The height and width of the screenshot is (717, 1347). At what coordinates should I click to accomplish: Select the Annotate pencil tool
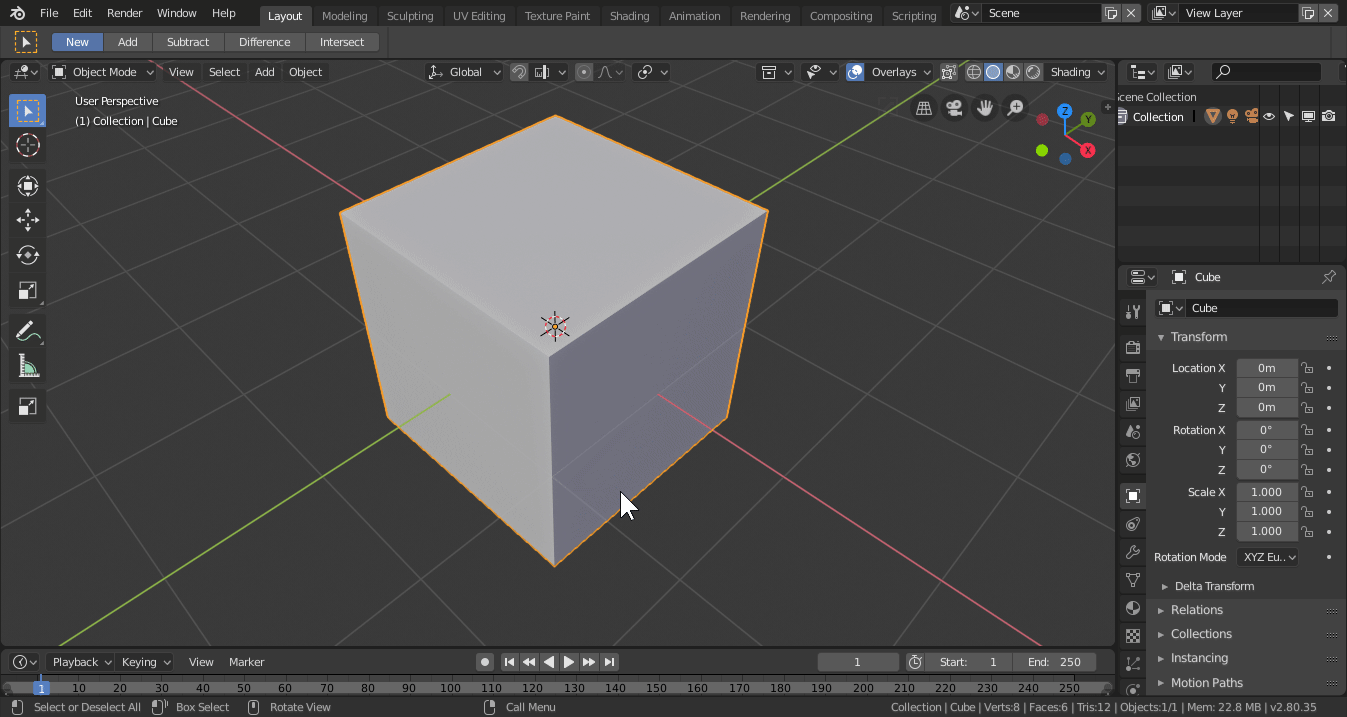coord(28,331)
